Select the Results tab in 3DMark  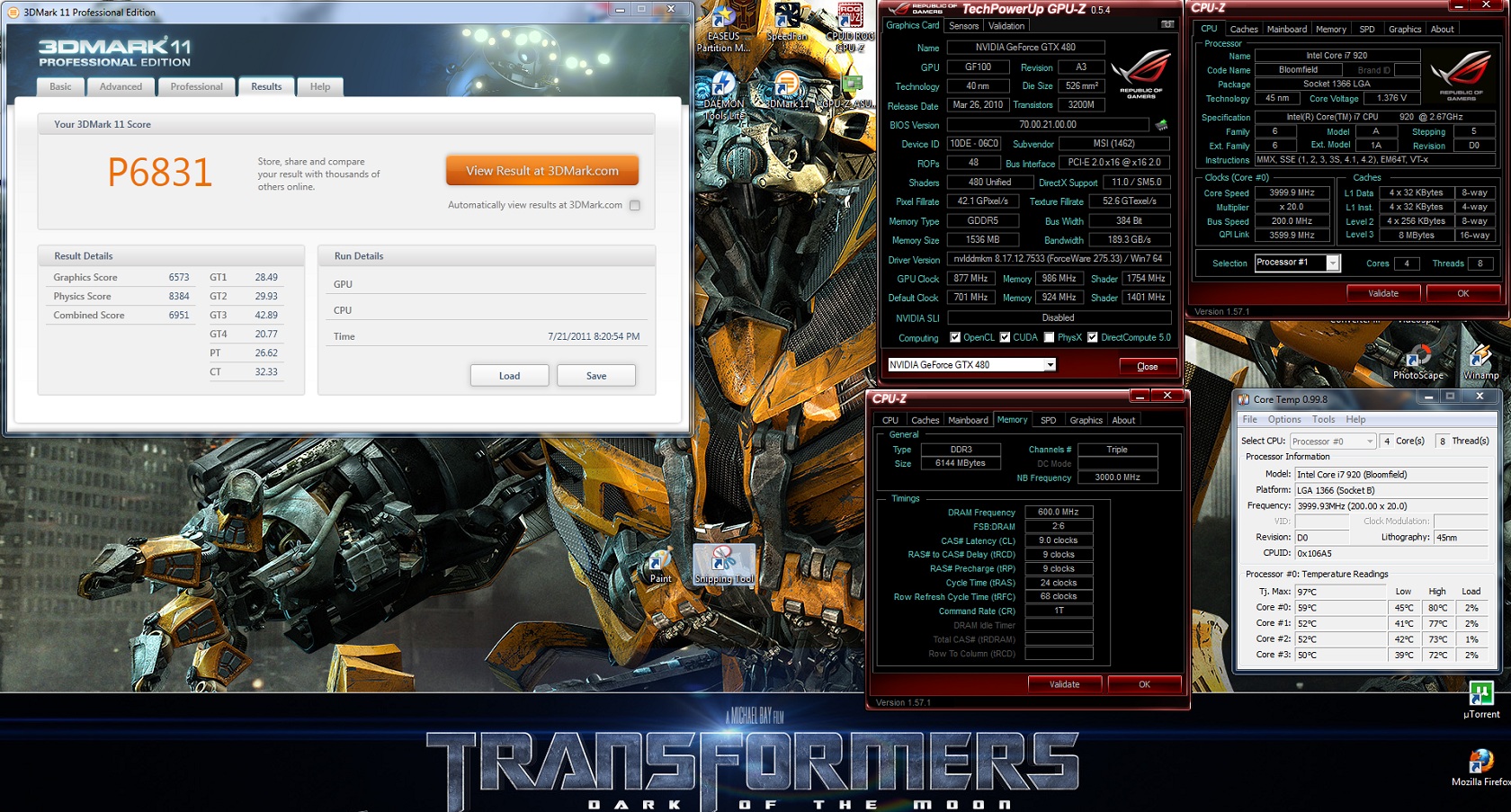point(266,86)
